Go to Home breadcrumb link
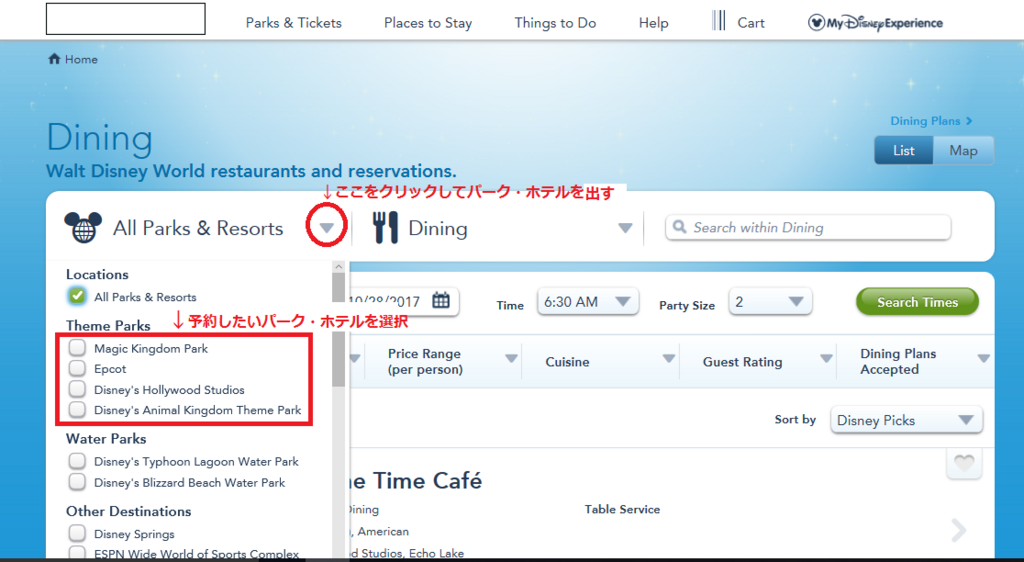 pyautogui.click(x=81, y=59)
